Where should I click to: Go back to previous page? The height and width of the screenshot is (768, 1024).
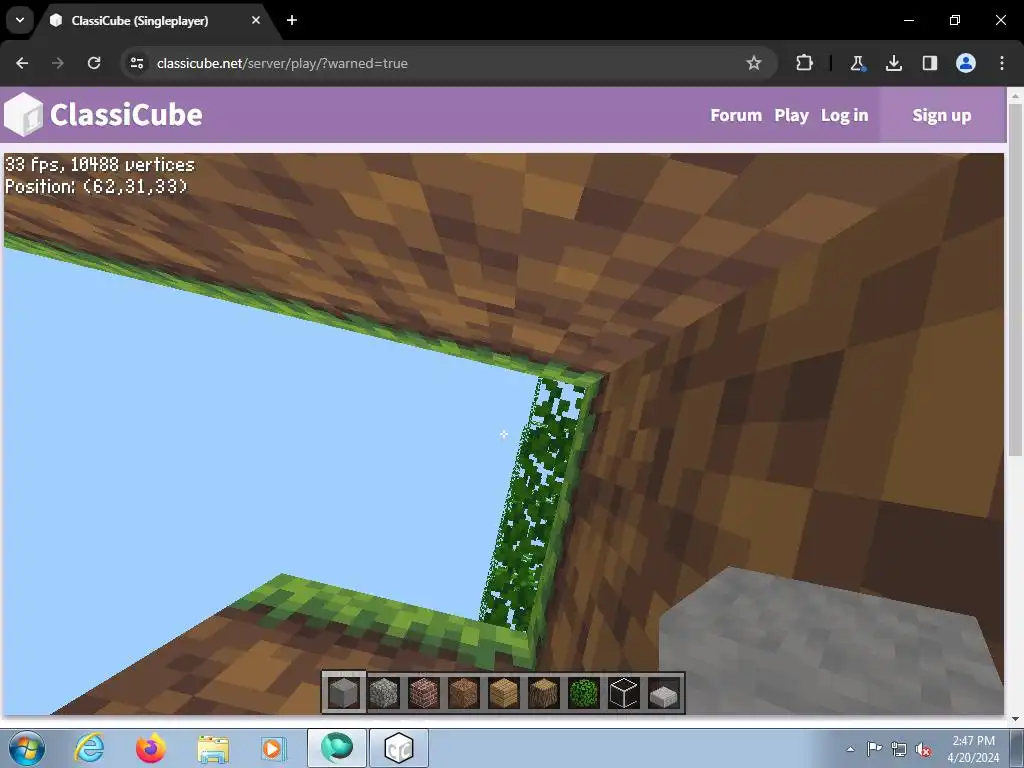(x=22, y=63)
